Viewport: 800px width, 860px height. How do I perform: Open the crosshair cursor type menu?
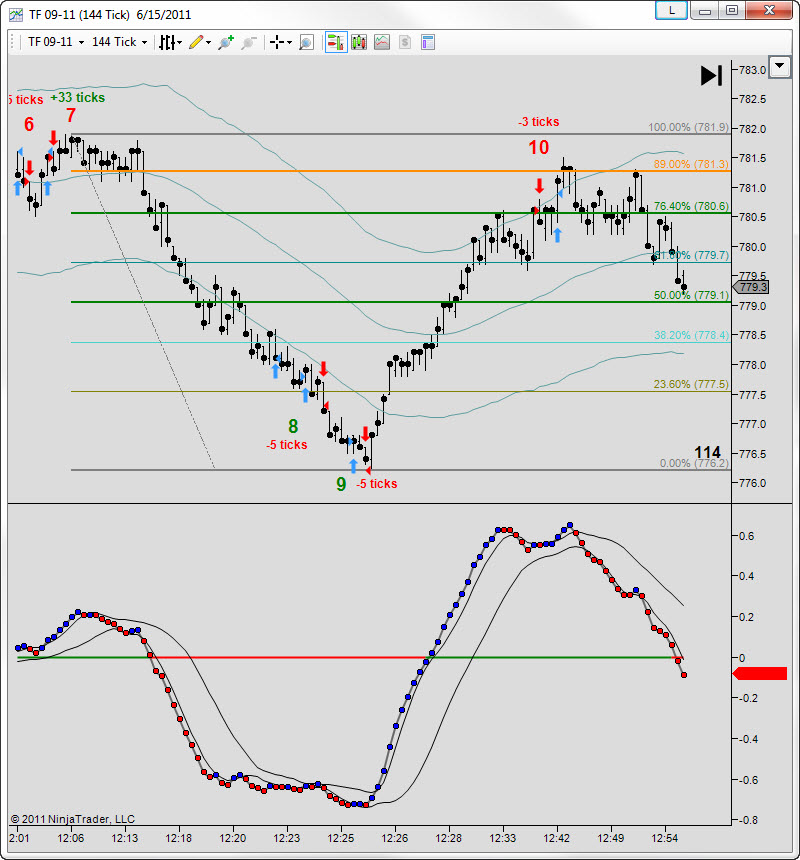(x=281, y=42)
